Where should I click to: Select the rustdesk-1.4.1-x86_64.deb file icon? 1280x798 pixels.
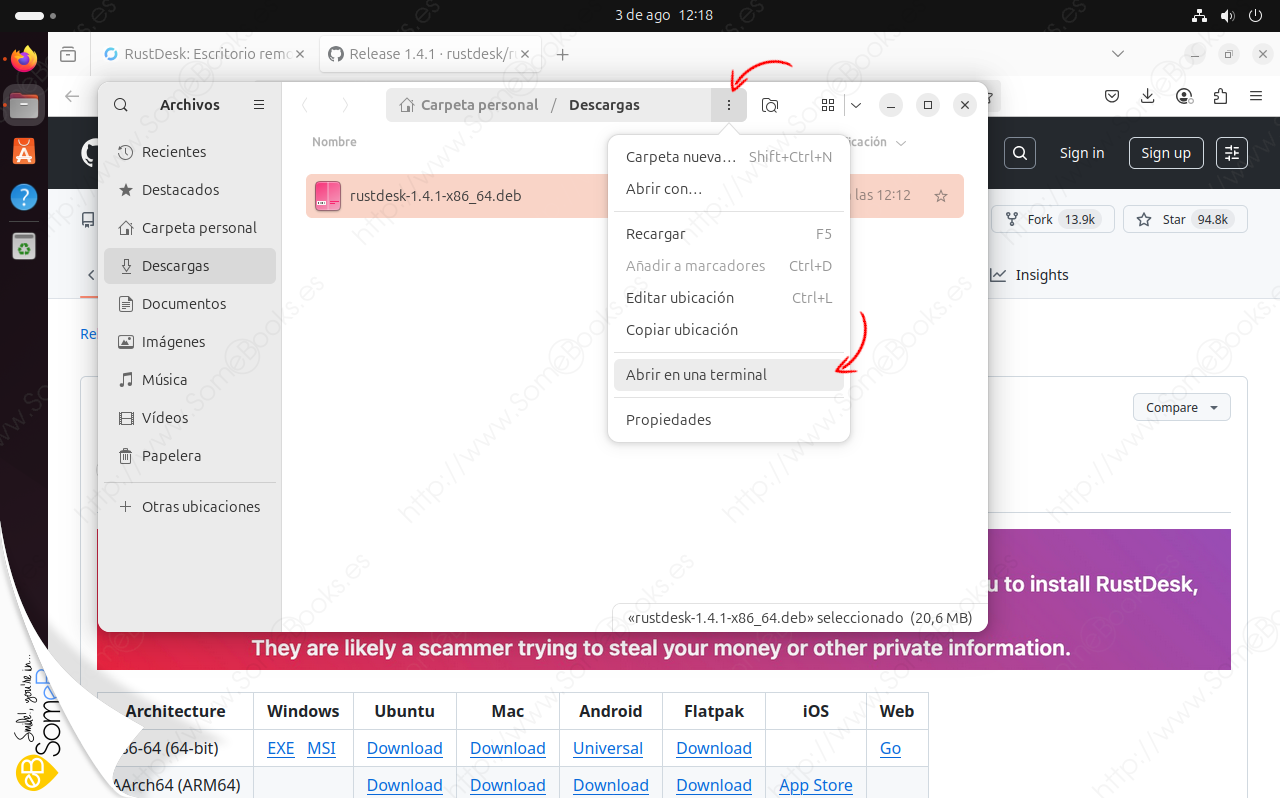click(x=327, y=196)
